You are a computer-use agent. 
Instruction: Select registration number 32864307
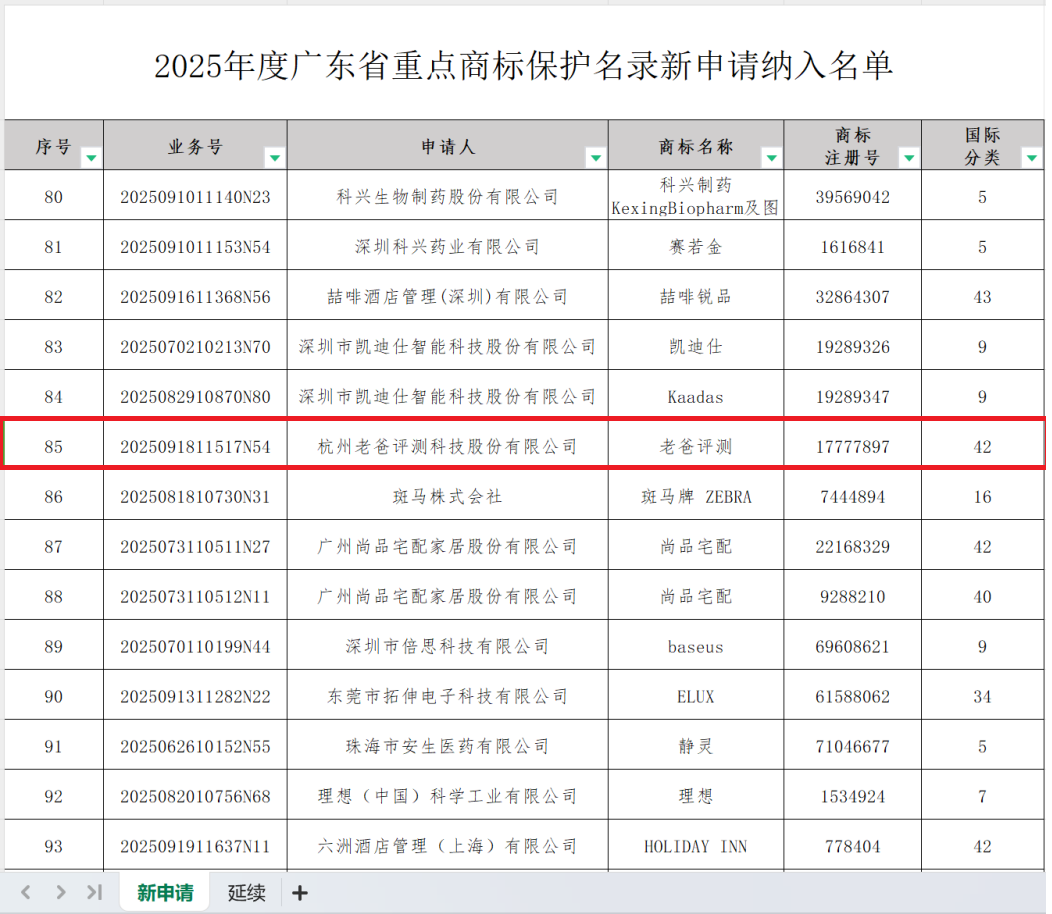pos(853,295)
